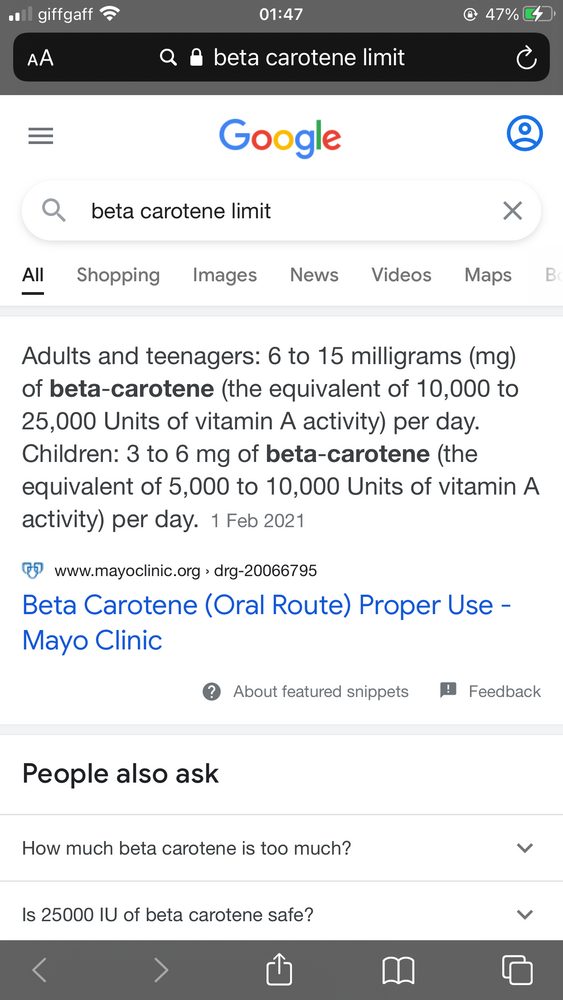Viewport: 563px width, 1000px height.
Task: Tap the Safari share icon
Action: pyautogui.click(x=279, y=969)
